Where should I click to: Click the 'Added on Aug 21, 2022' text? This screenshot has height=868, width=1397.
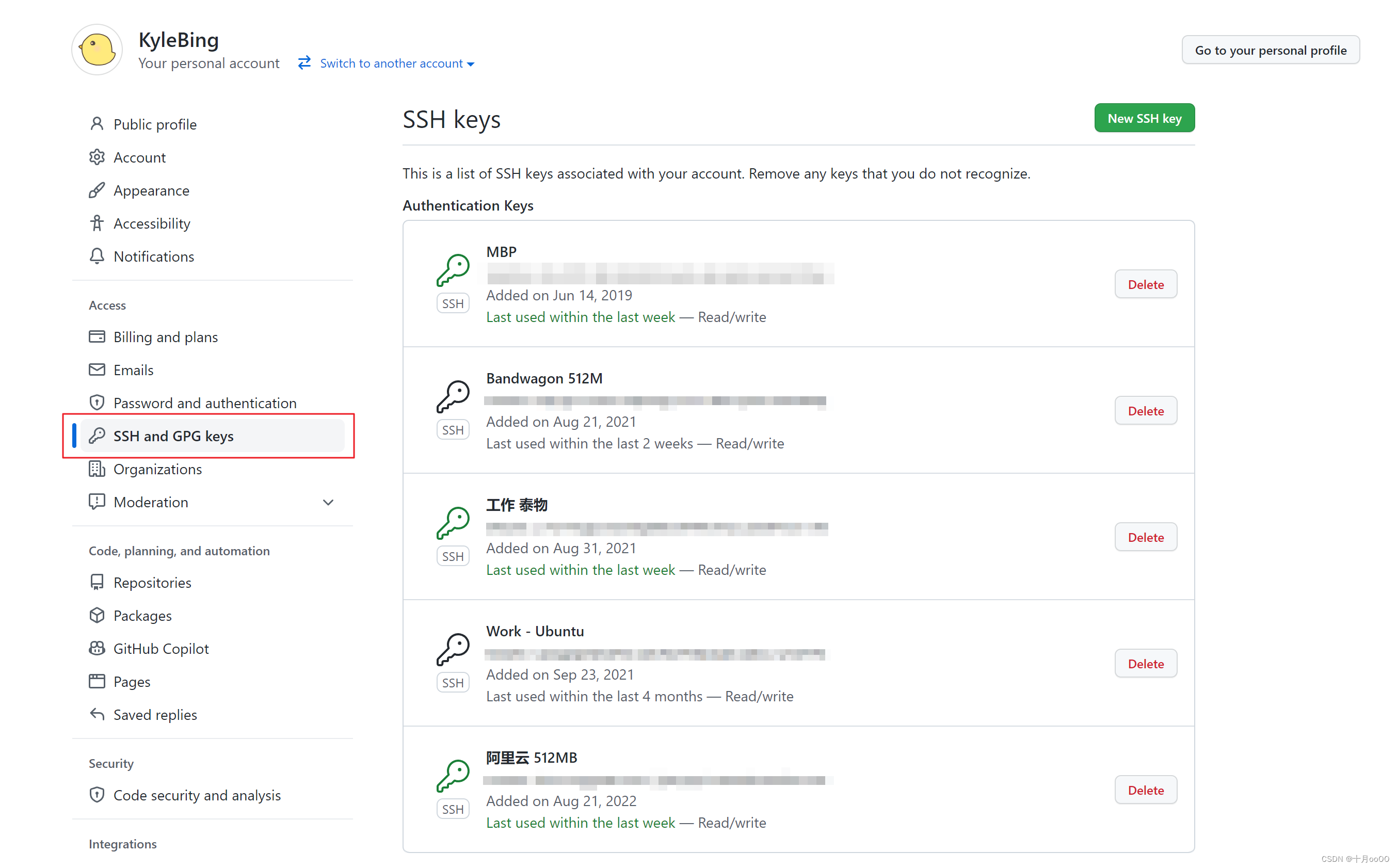[x=561, y=801]
